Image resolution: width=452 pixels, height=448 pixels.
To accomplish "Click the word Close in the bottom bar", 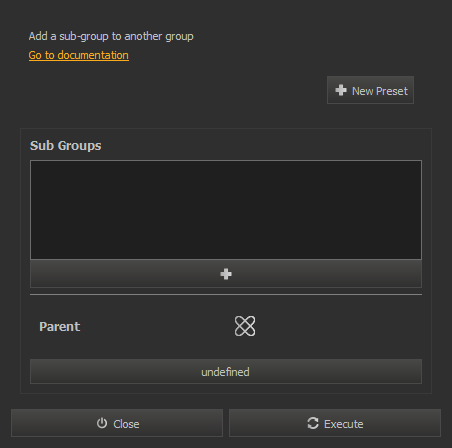I will coord(126,424).
